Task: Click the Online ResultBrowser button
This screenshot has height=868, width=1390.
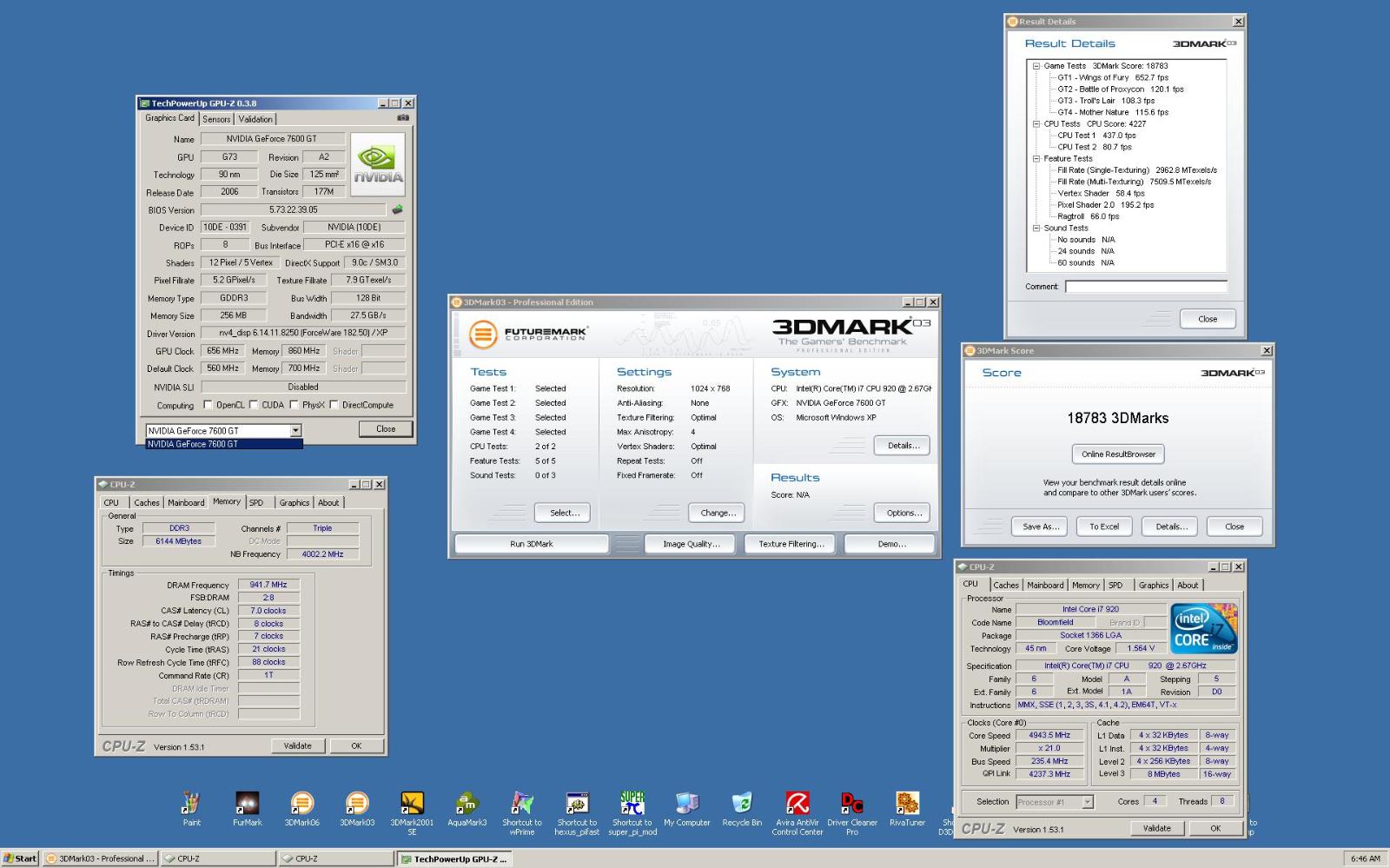Action: (x=1118, y=454)
